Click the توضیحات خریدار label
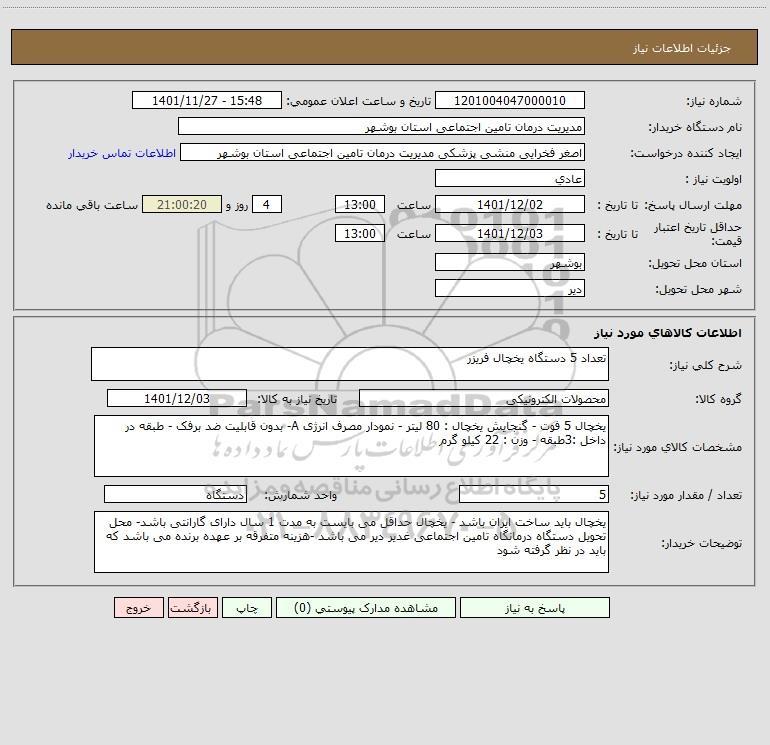770x745 pixels. [702, 544]
